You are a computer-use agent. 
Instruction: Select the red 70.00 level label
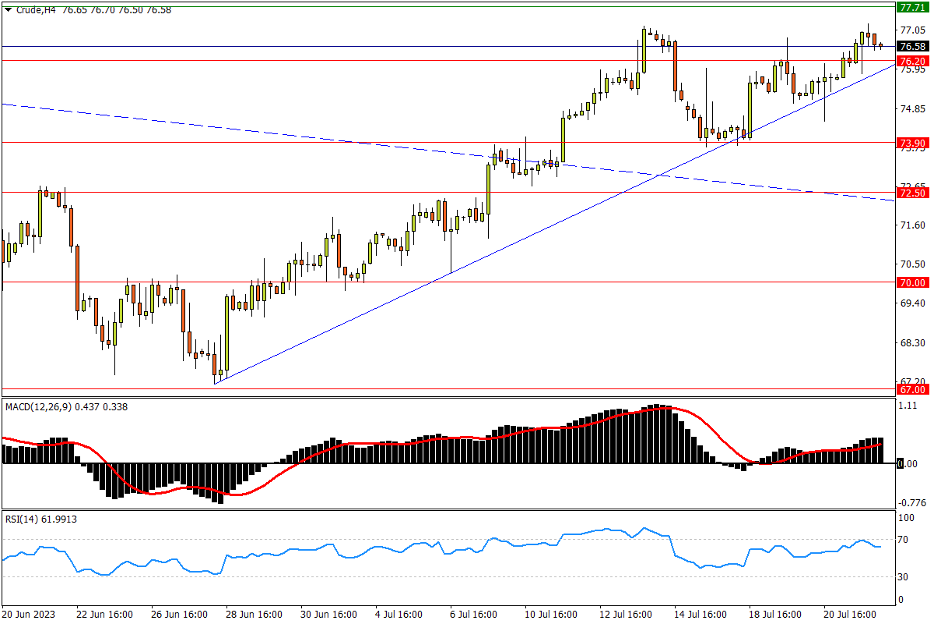[x=911, y=283]
